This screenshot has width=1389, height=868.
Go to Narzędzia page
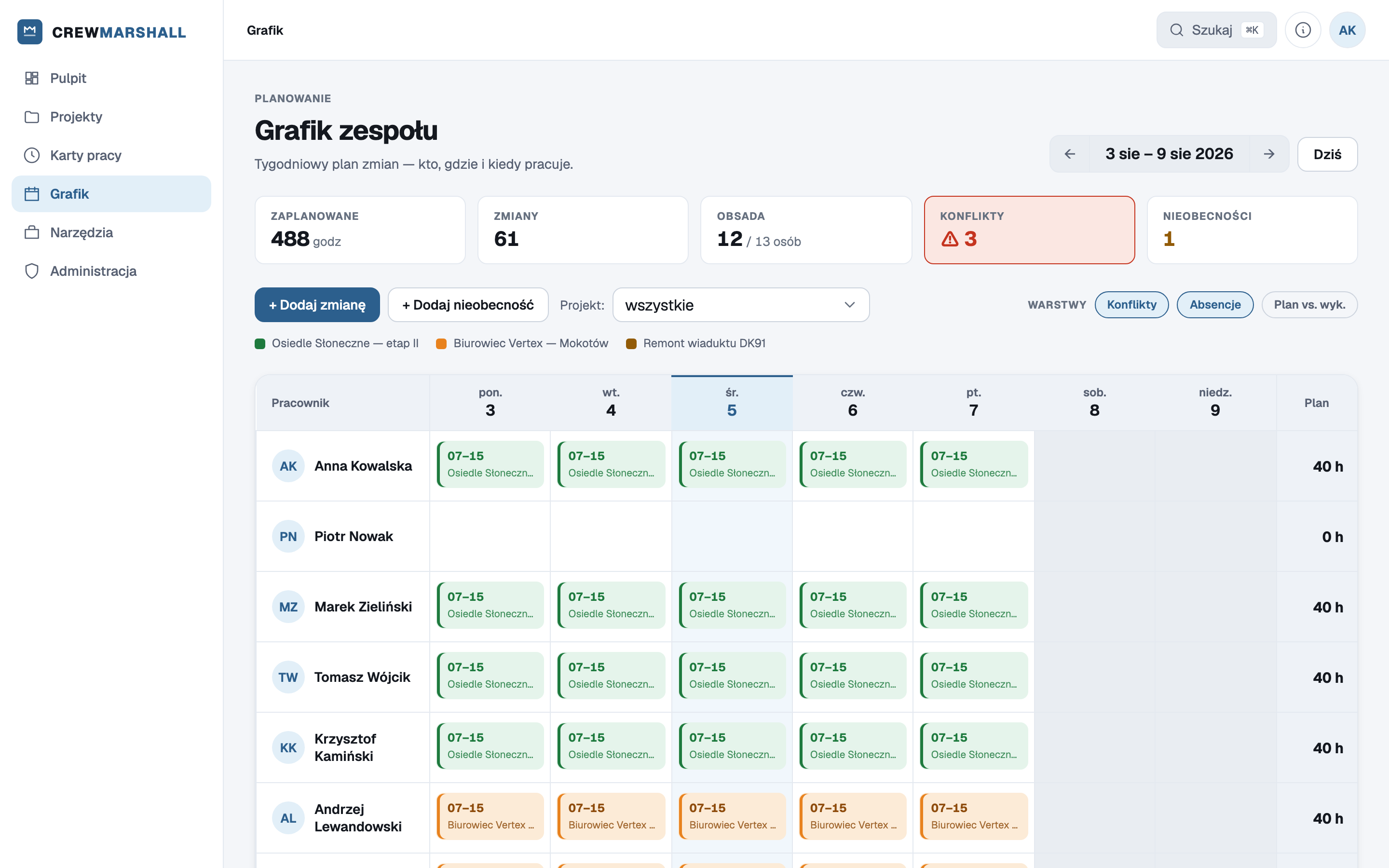111,232
